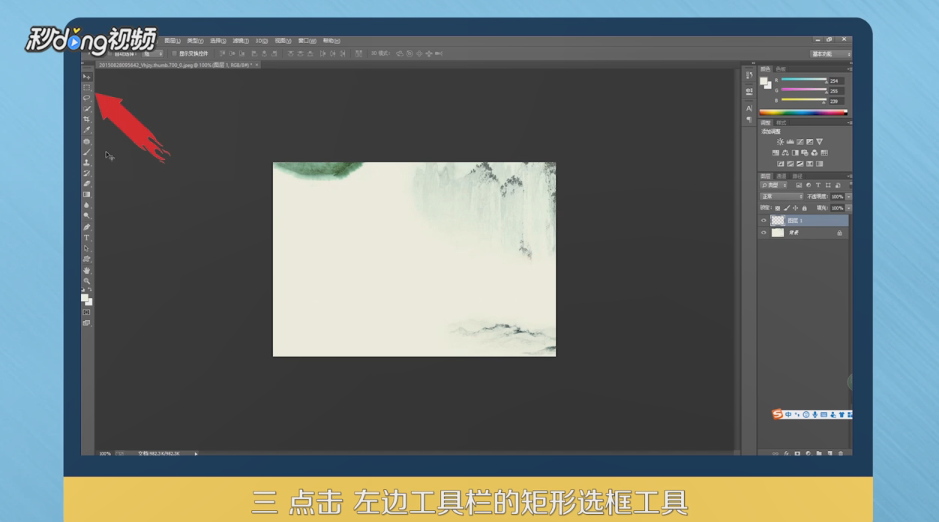Open the Layers panel flyout menu
Image resolution: width=939 pixels, height=522 pixels.
(849, 176)
